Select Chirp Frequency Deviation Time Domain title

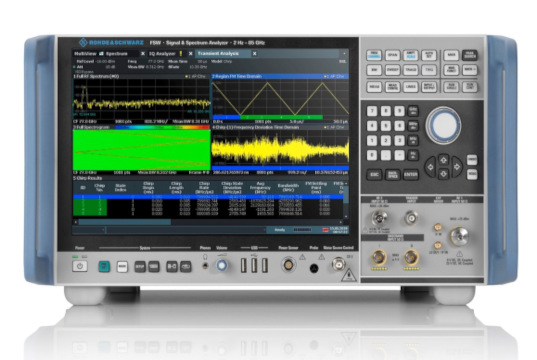[x=255, y=127]
